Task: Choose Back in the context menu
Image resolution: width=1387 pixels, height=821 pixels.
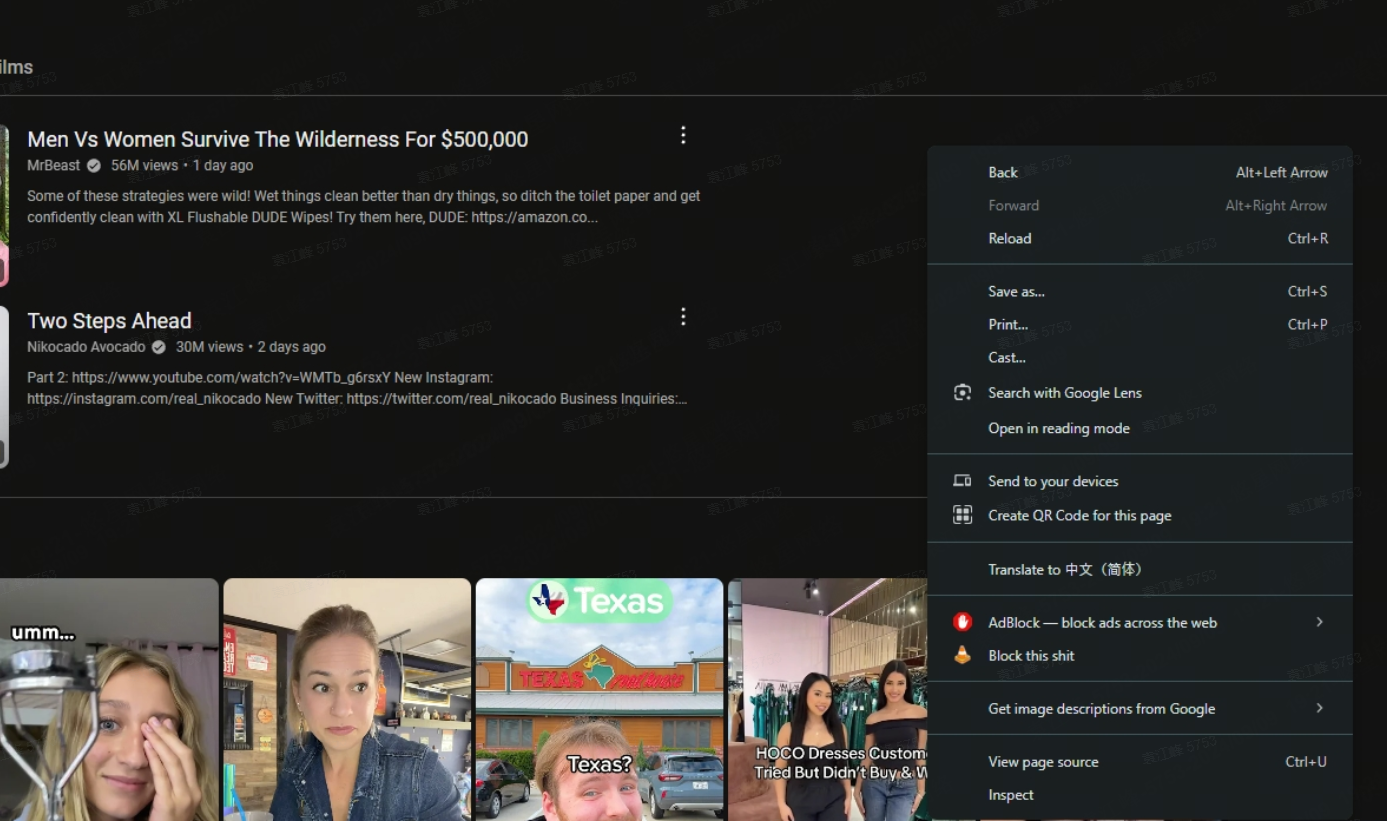Action: [1140, 172]
